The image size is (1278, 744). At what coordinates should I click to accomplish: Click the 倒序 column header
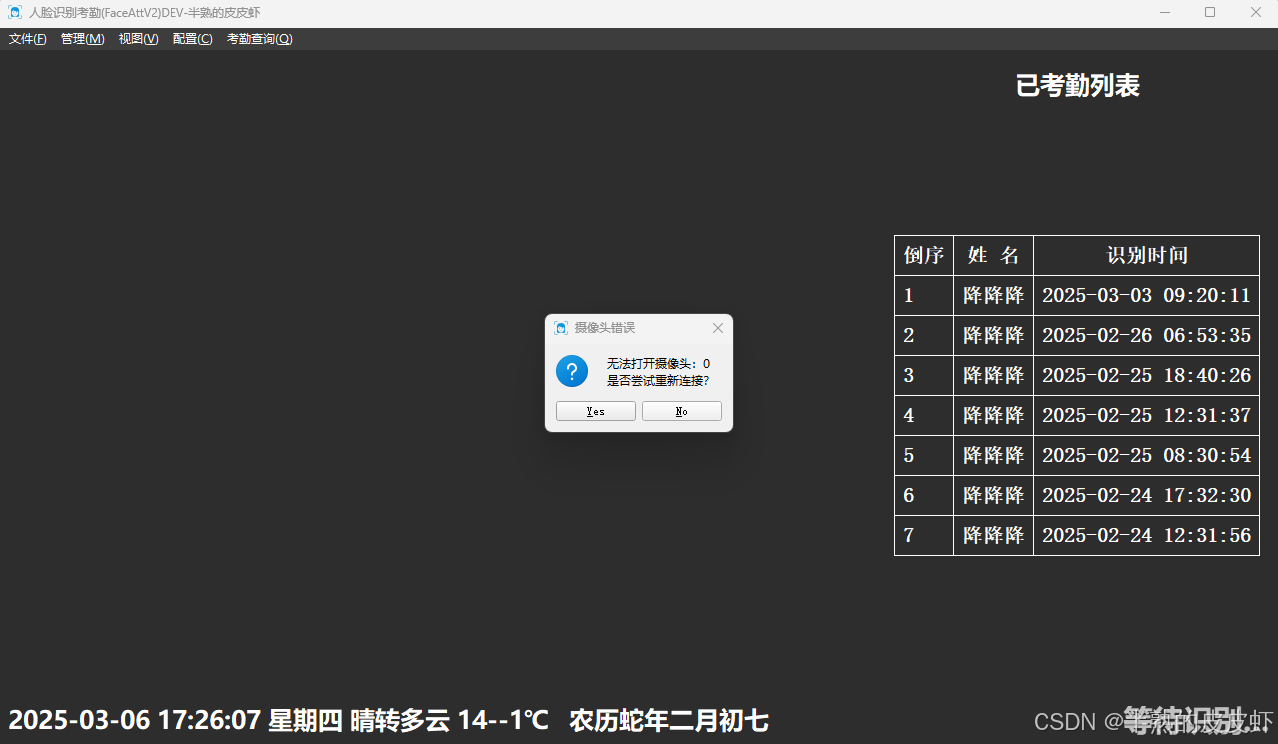924,255
